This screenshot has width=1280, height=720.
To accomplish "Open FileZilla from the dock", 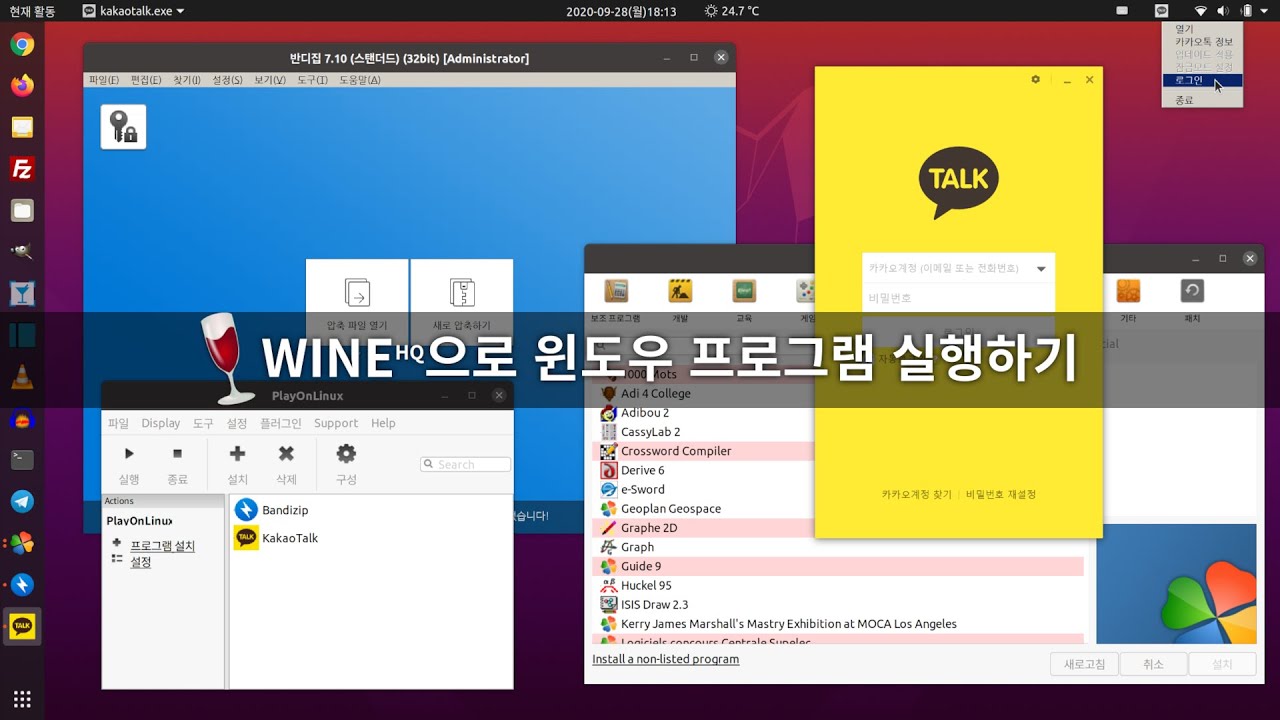I will [x=22, y=169].
